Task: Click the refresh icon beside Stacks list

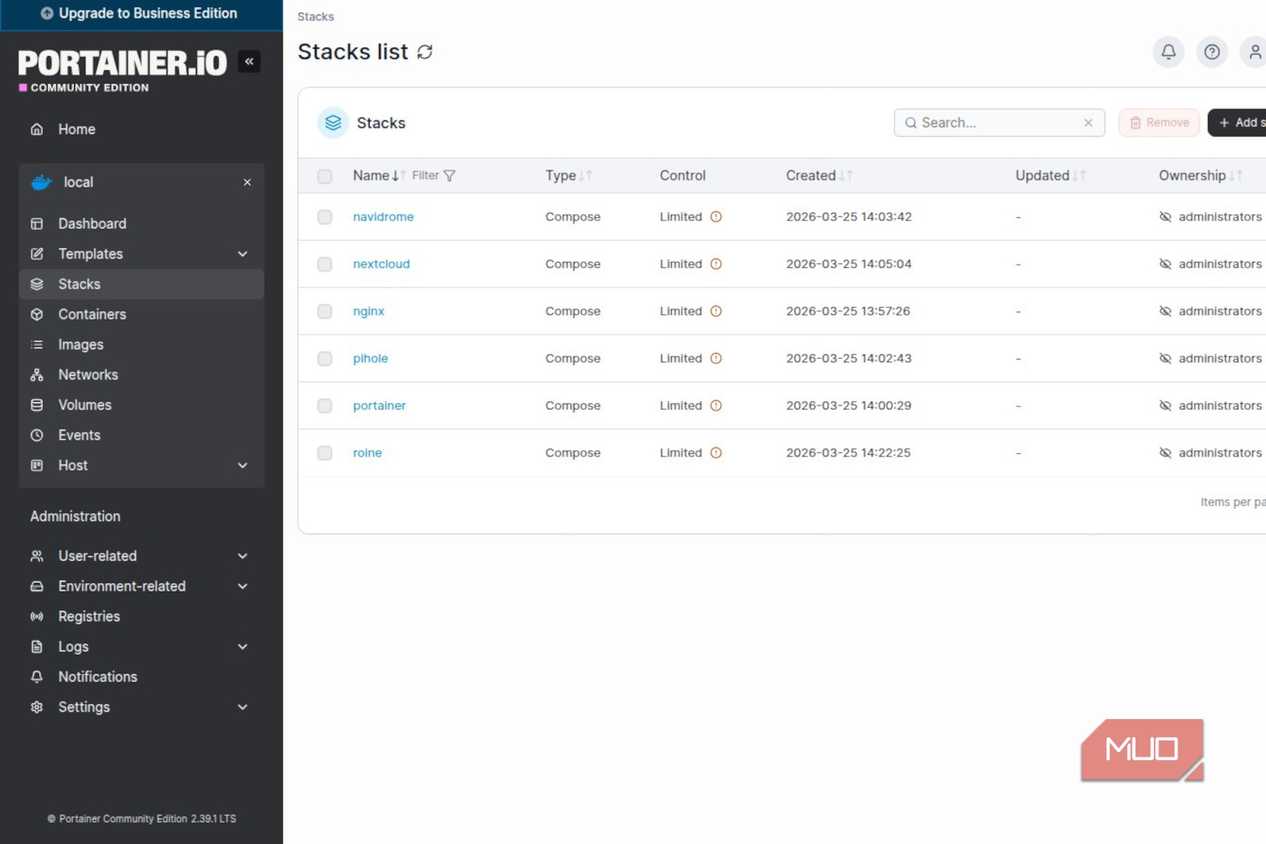Action: (425, 52)
